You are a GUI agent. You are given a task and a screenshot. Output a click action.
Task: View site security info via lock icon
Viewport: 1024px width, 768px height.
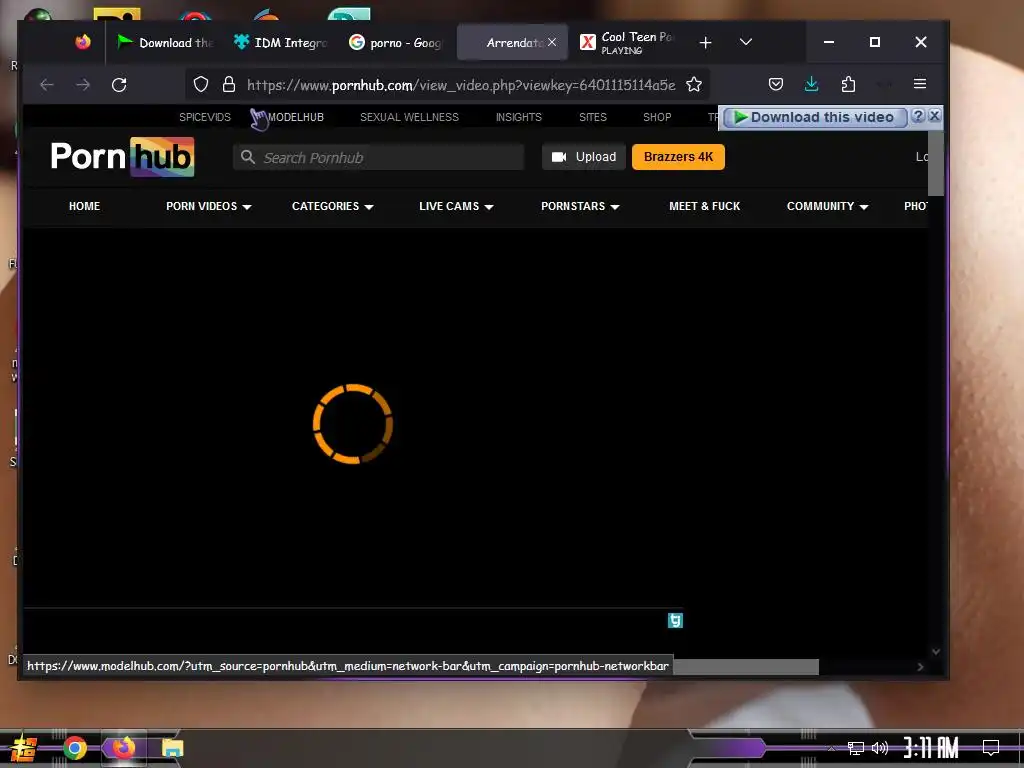click(229, 84)
